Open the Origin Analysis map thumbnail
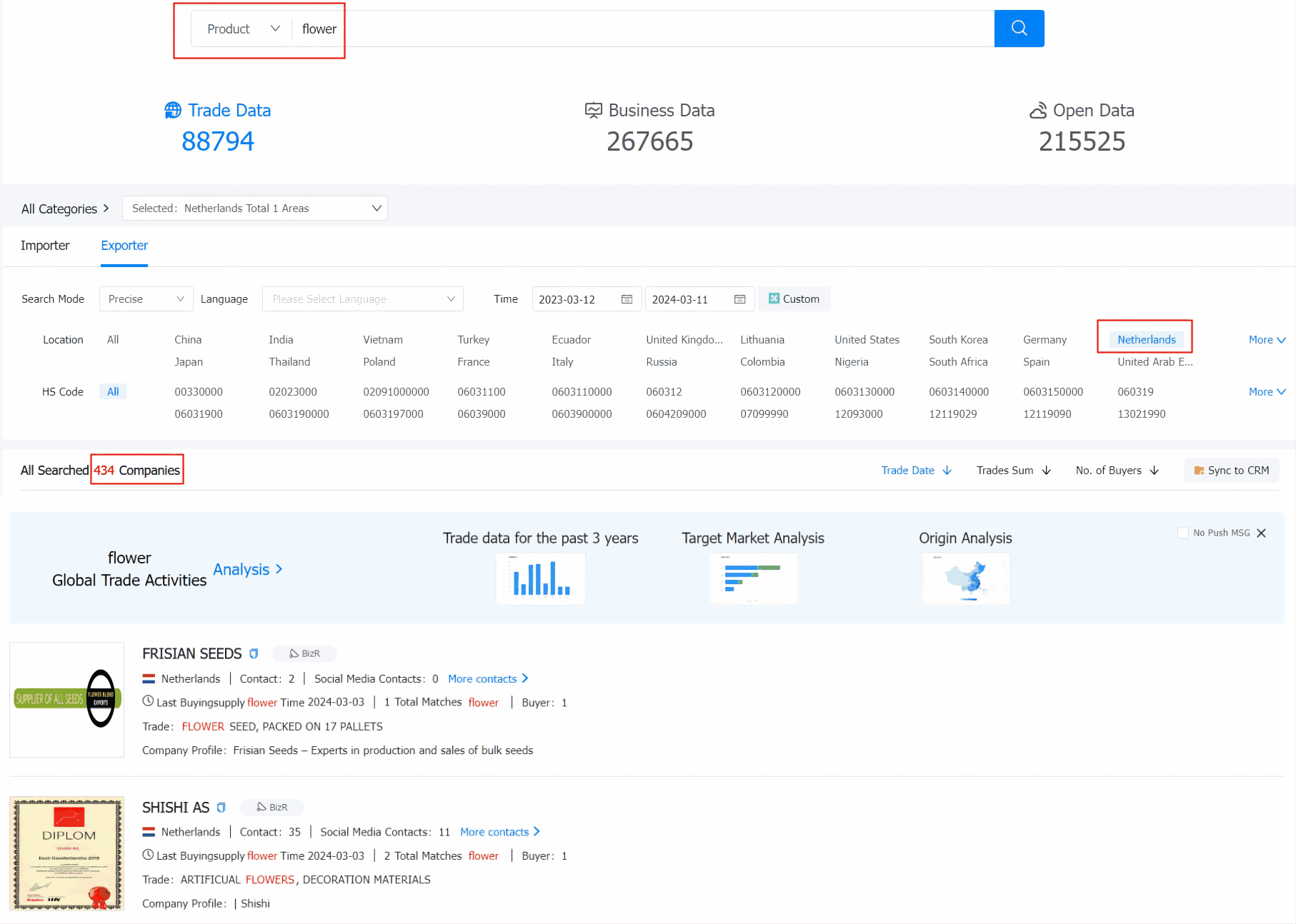This screenshot has height=924, width=1296. click(965, 579)
